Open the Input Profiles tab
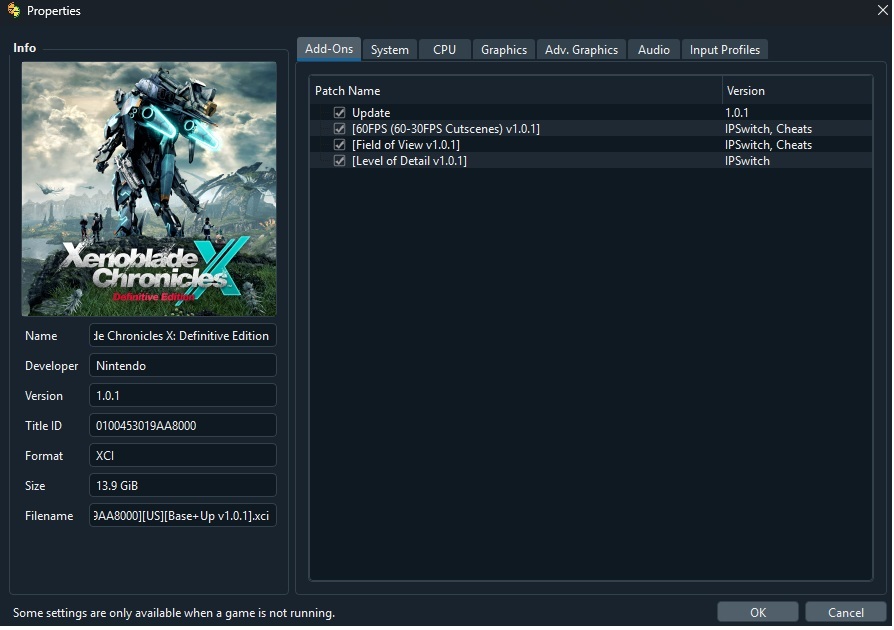 tap(724, 50)
